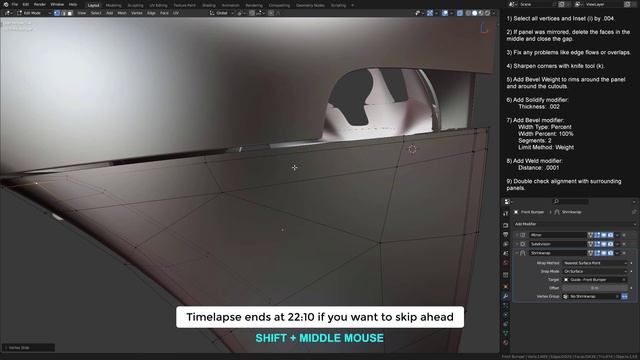Image resolution: width=640 pixels, height=360 pixels.
Task: Toggle Subdivision modifier viewport display
Action: 604,244
